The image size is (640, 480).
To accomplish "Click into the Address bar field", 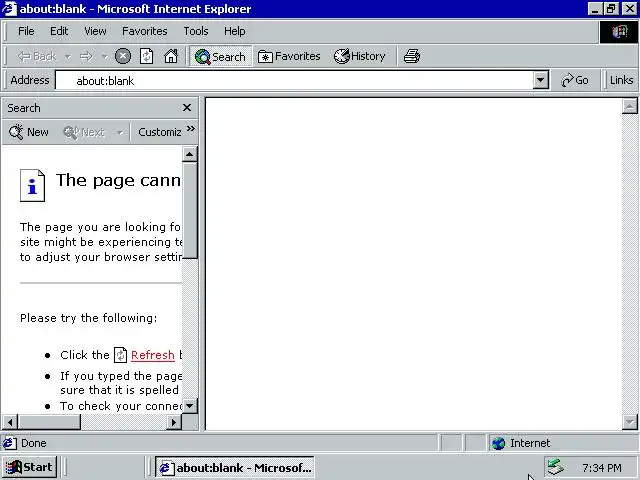I will pos(294,80).
